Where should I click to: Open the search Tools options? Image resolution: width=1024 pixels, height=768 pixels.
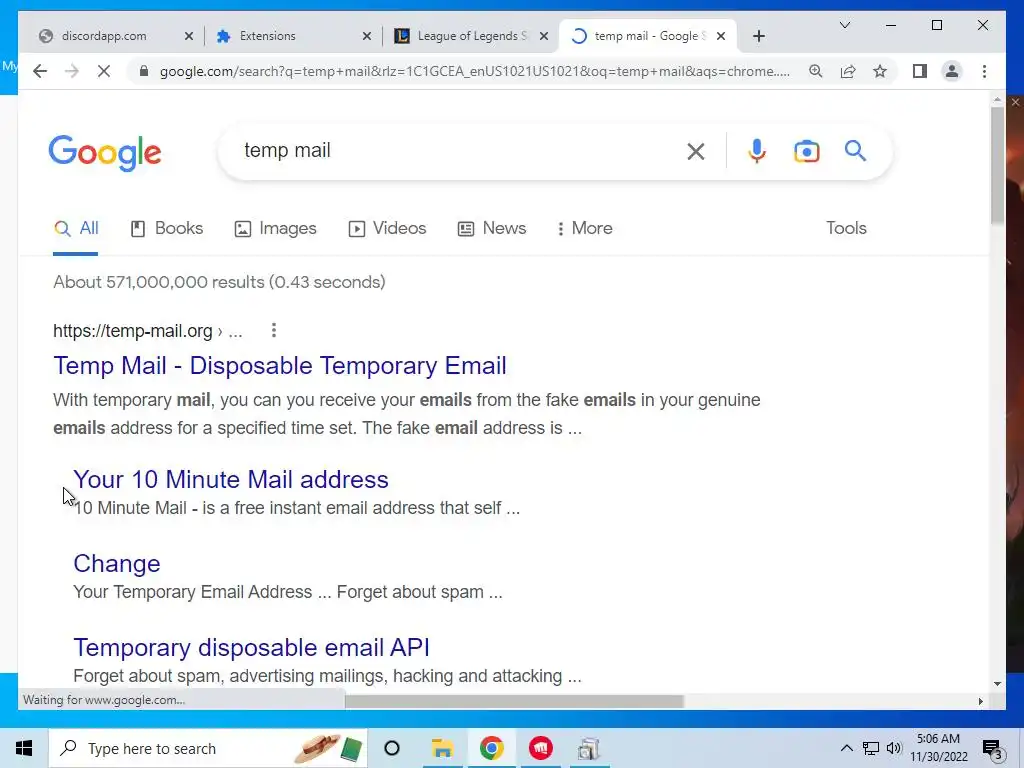point(846,228)
